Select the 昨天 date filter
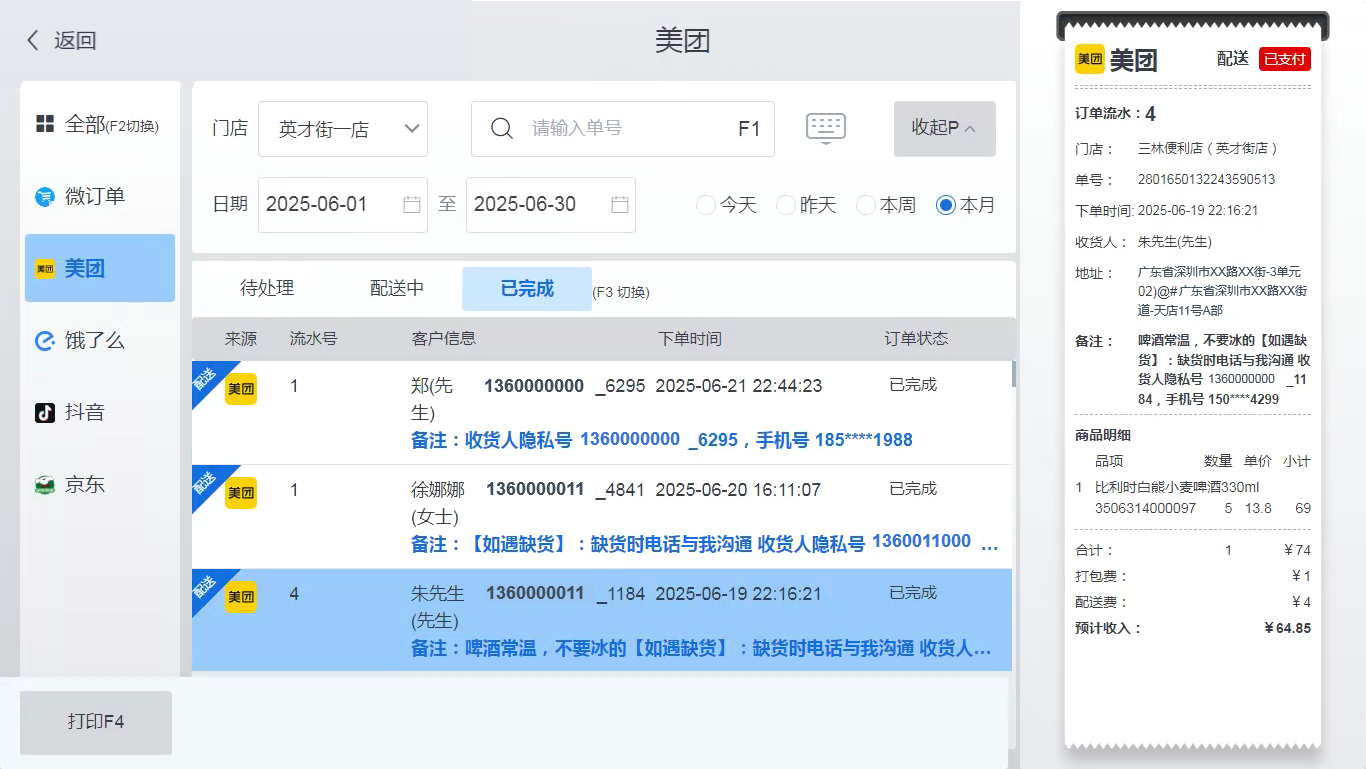This screenshot has height=769, width=1366. [807, 205]
